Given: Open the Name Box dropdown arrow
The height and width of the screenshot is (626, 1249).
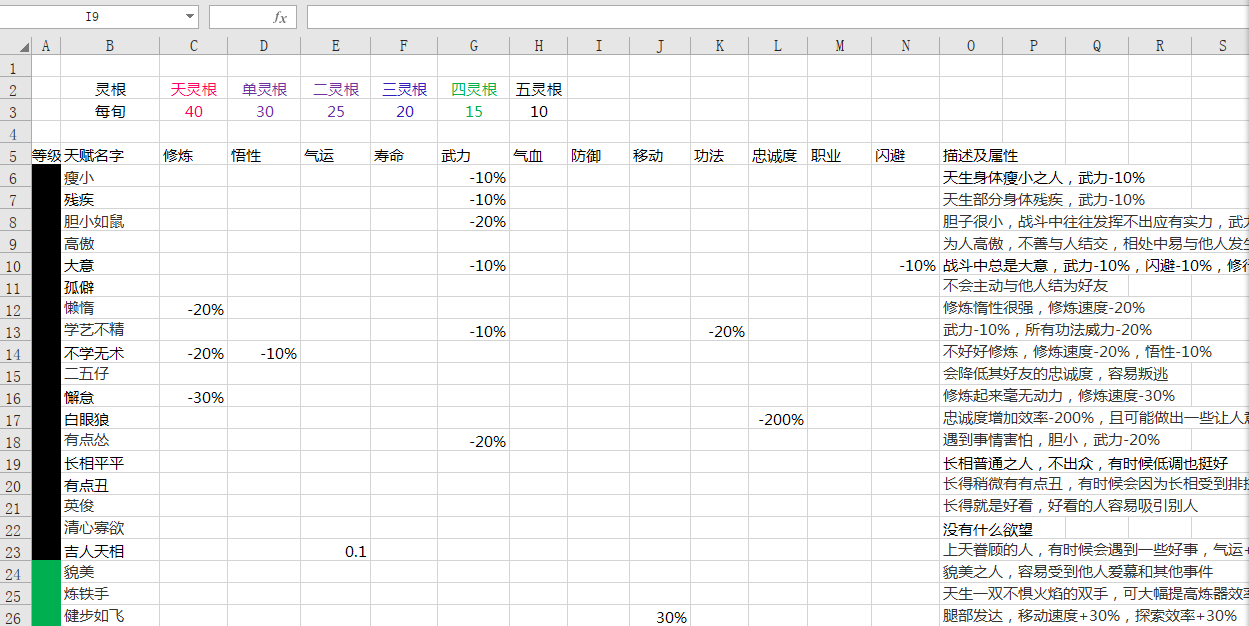Looking at the screenshot, I should [190, 17].
